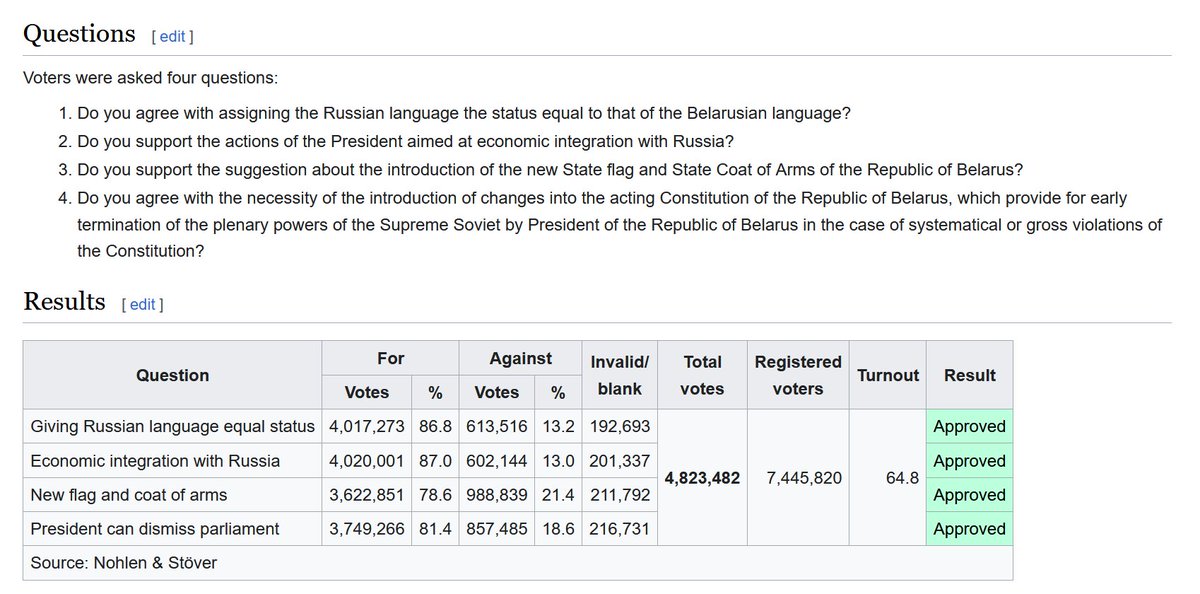Select the For column header
The width and height of the screenshot is (1200, 594).
click(390, 358)
